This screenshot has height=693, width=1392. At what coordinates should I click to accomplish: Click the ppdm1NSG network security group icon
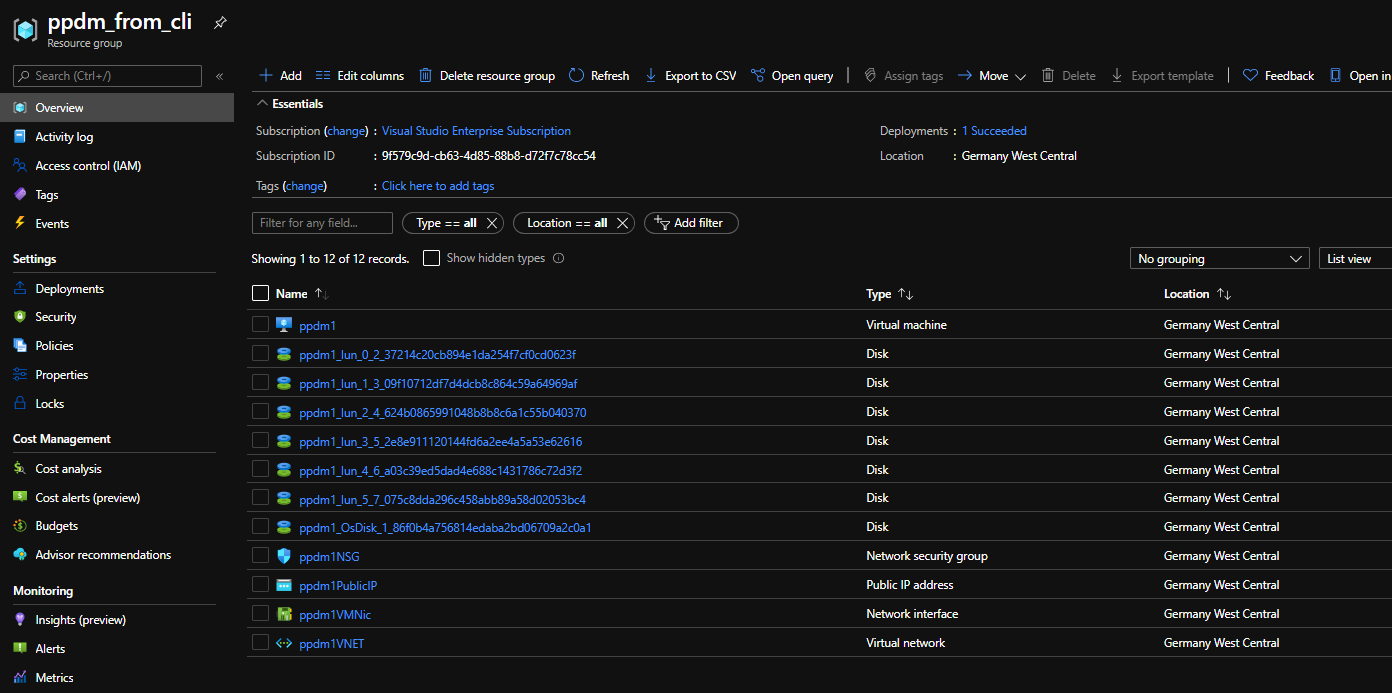coord(284,556)
